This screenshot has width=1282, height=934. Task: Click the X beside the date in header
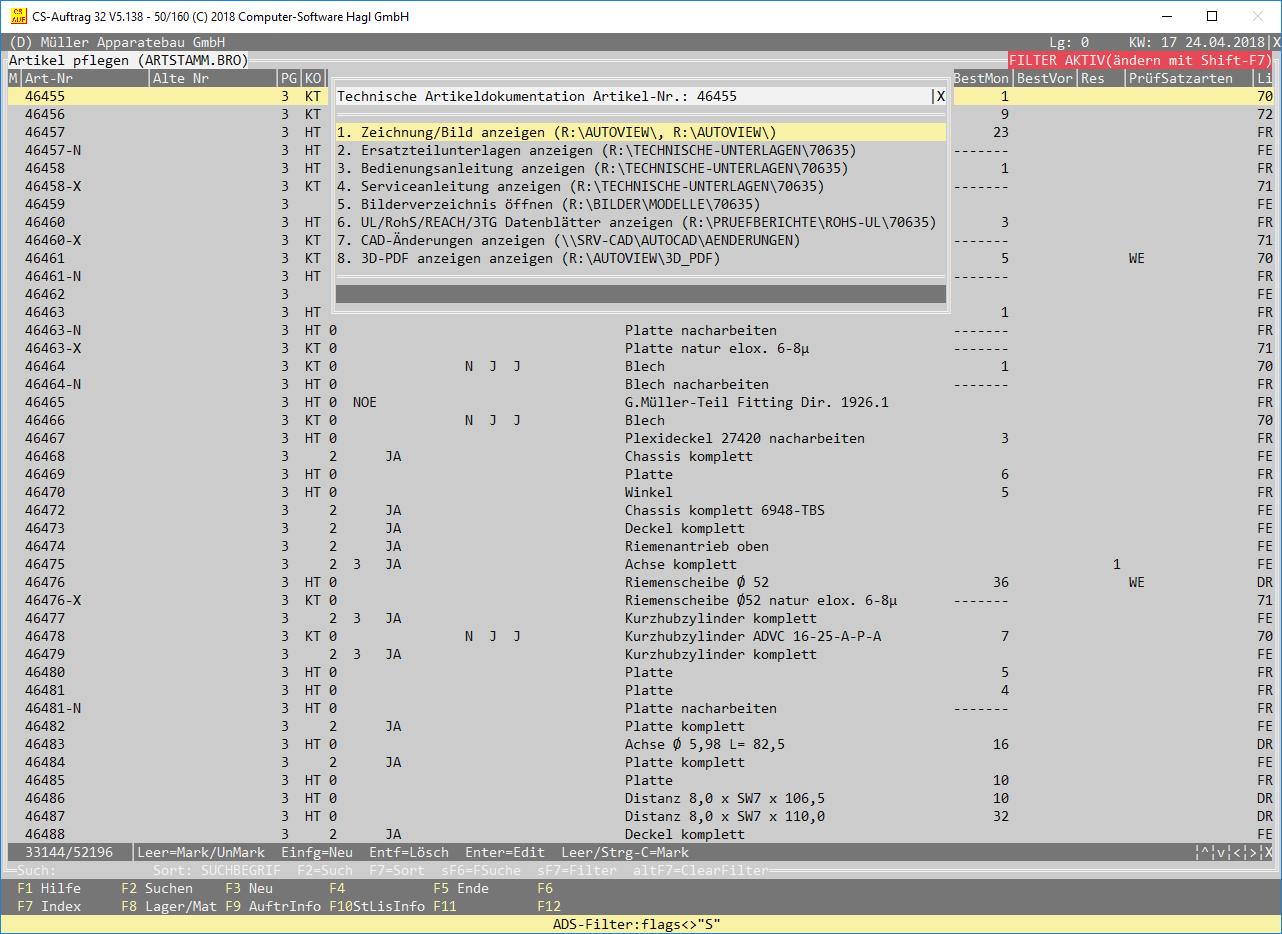tap(1276, 43)
